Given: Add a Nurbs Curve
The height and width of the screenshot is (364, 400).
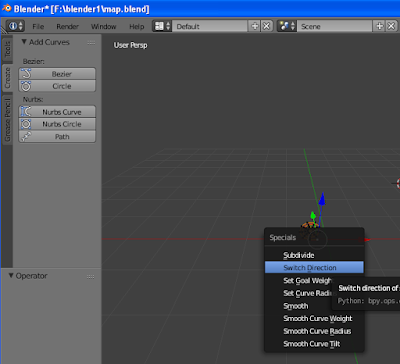Looking at the screenshot, I should point(57,112).
